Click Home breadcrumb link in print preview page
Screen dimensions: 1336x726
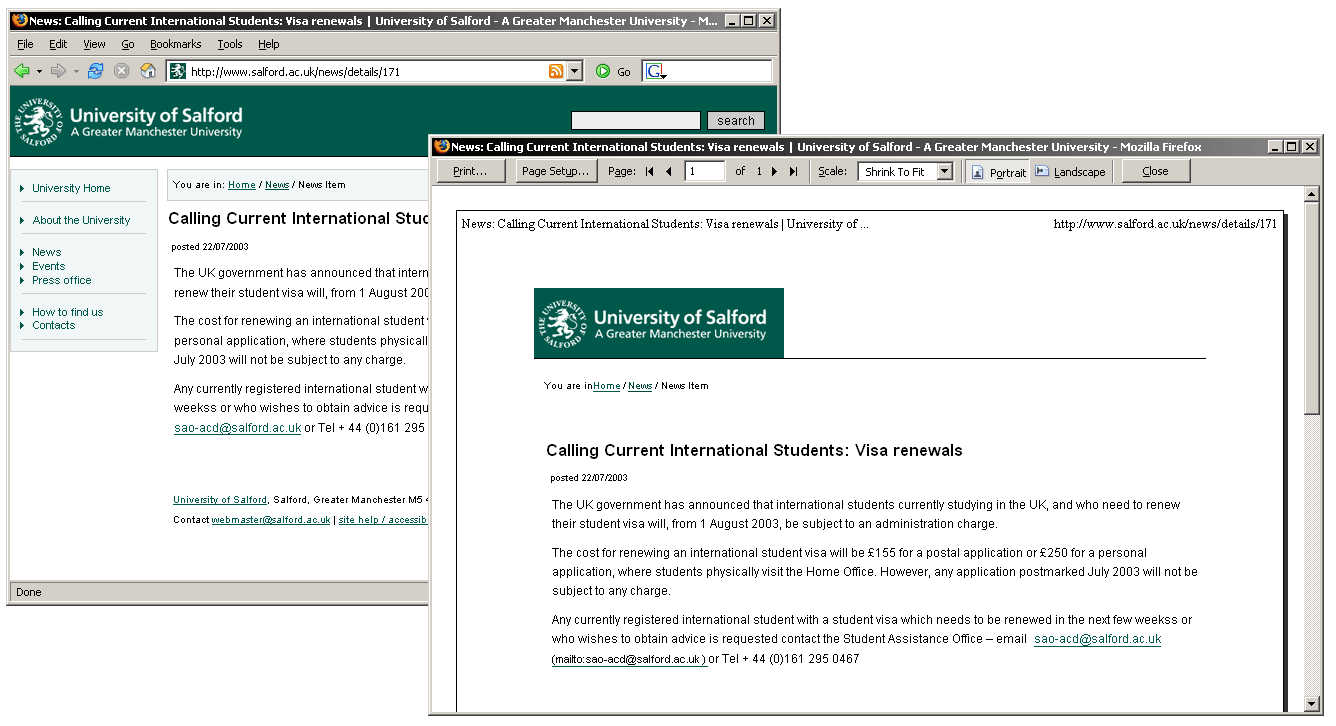(607, 386)
